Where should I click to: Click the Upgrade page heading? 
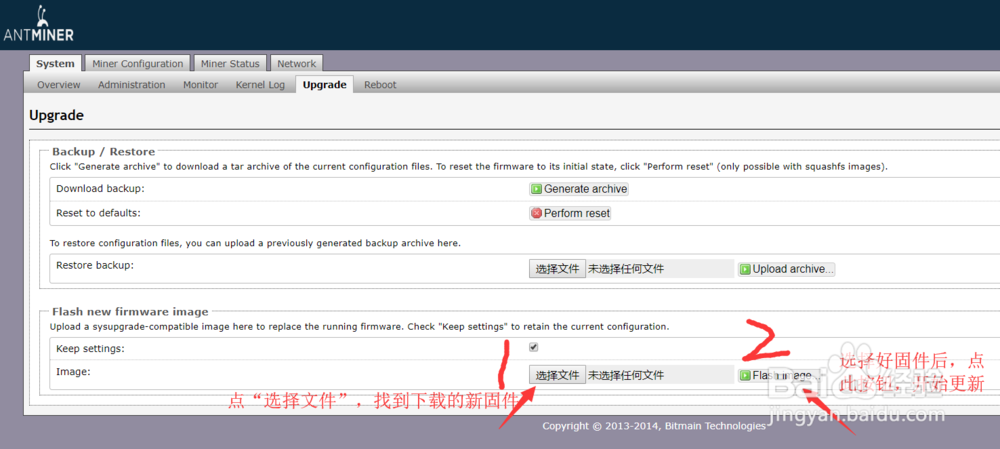pos(56,115)
